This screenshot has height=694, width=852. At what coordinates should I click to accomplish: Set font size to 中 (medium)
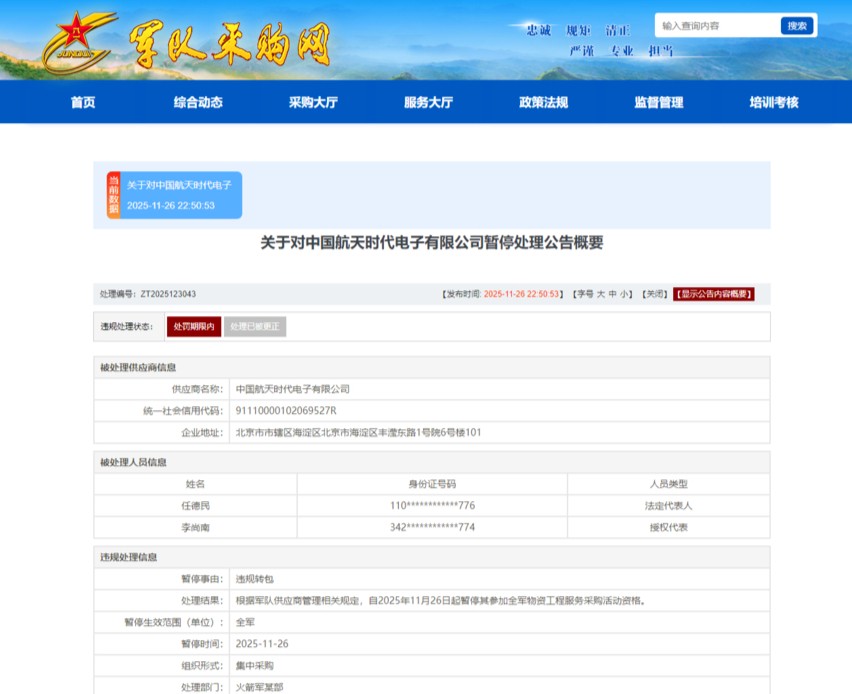(x=613, y=294)
